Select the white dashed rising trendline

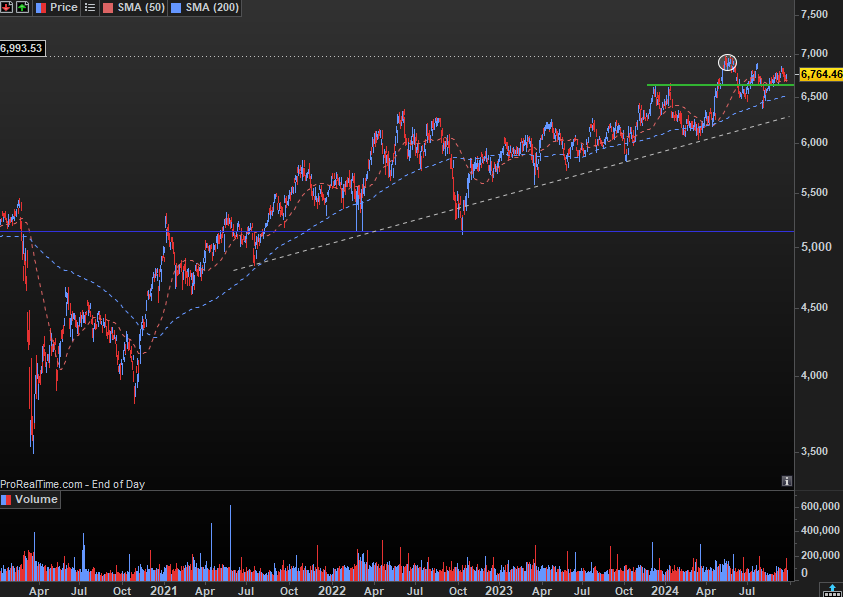[x=511, y=194]
